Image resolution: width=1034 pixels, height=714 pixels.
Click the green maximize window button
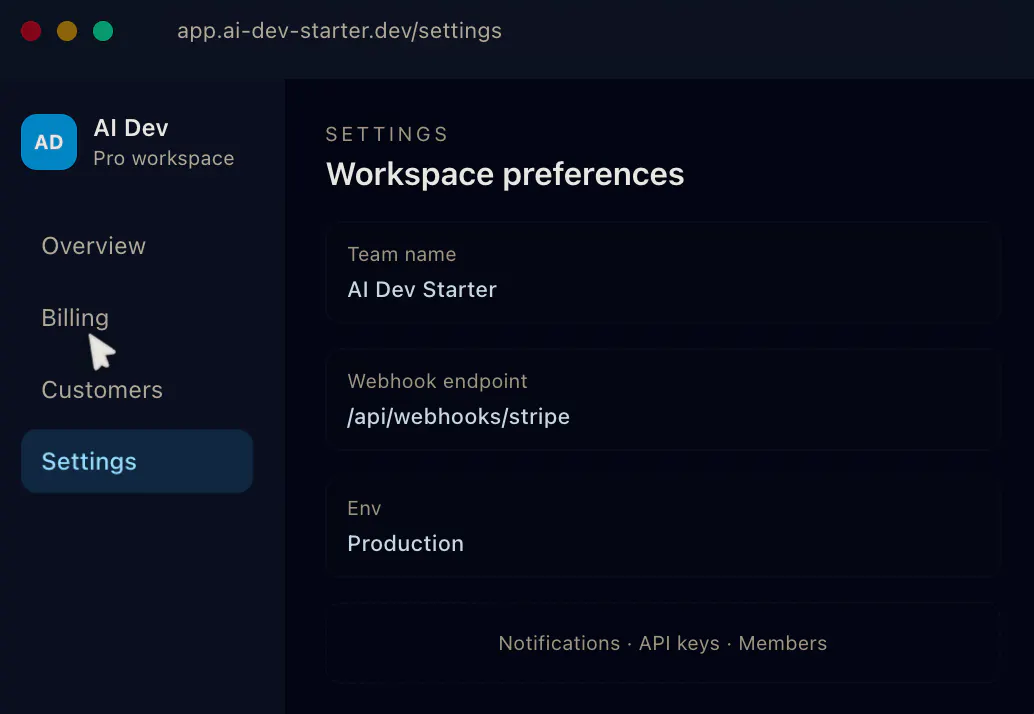pyautogui.click(x=103, y=31)
